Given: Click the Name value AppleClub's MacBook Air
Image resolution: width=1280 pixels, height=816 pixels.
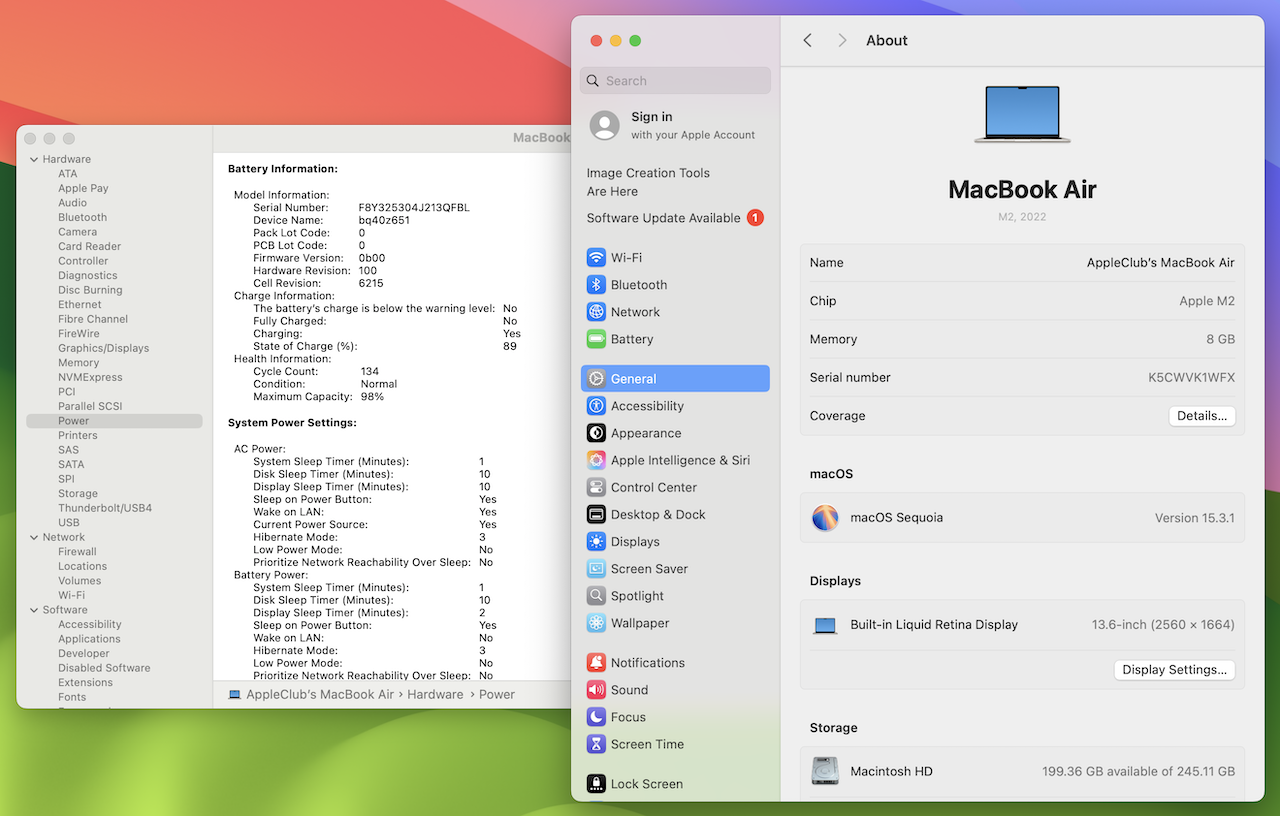Looking at the screenshot, I should (1161, 263).
